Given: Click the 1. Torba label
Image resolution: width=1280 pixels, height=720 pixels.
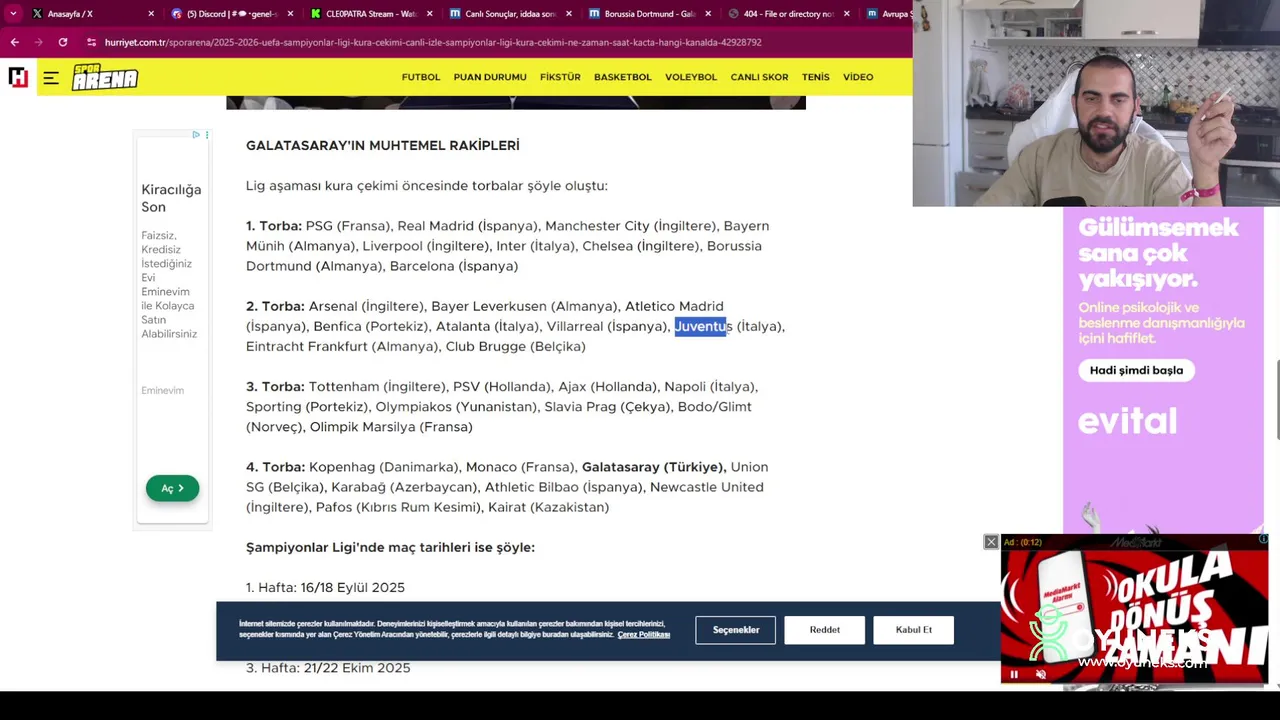Looking at the screenshot, I should (274, 226).
